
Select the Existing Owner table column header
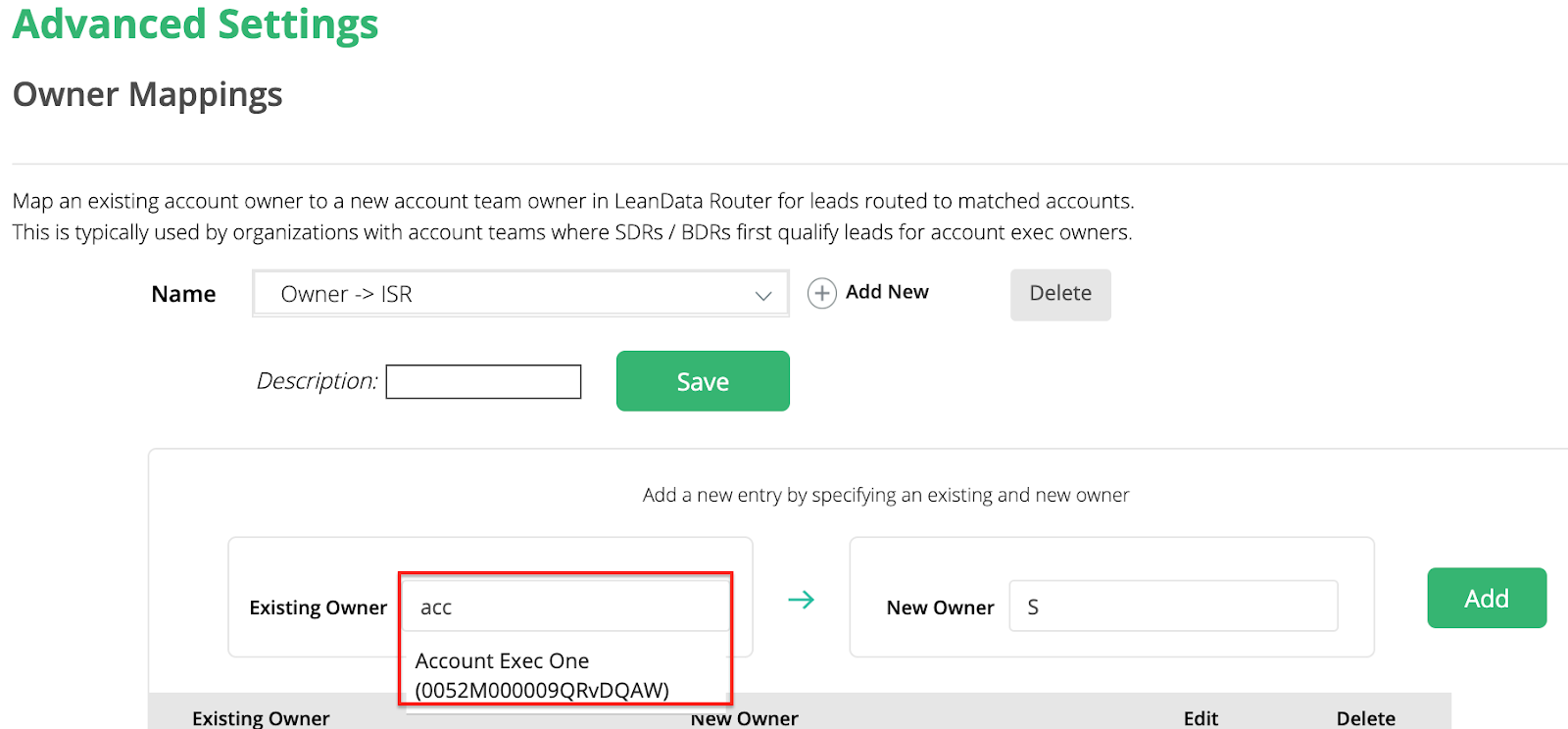261,718
